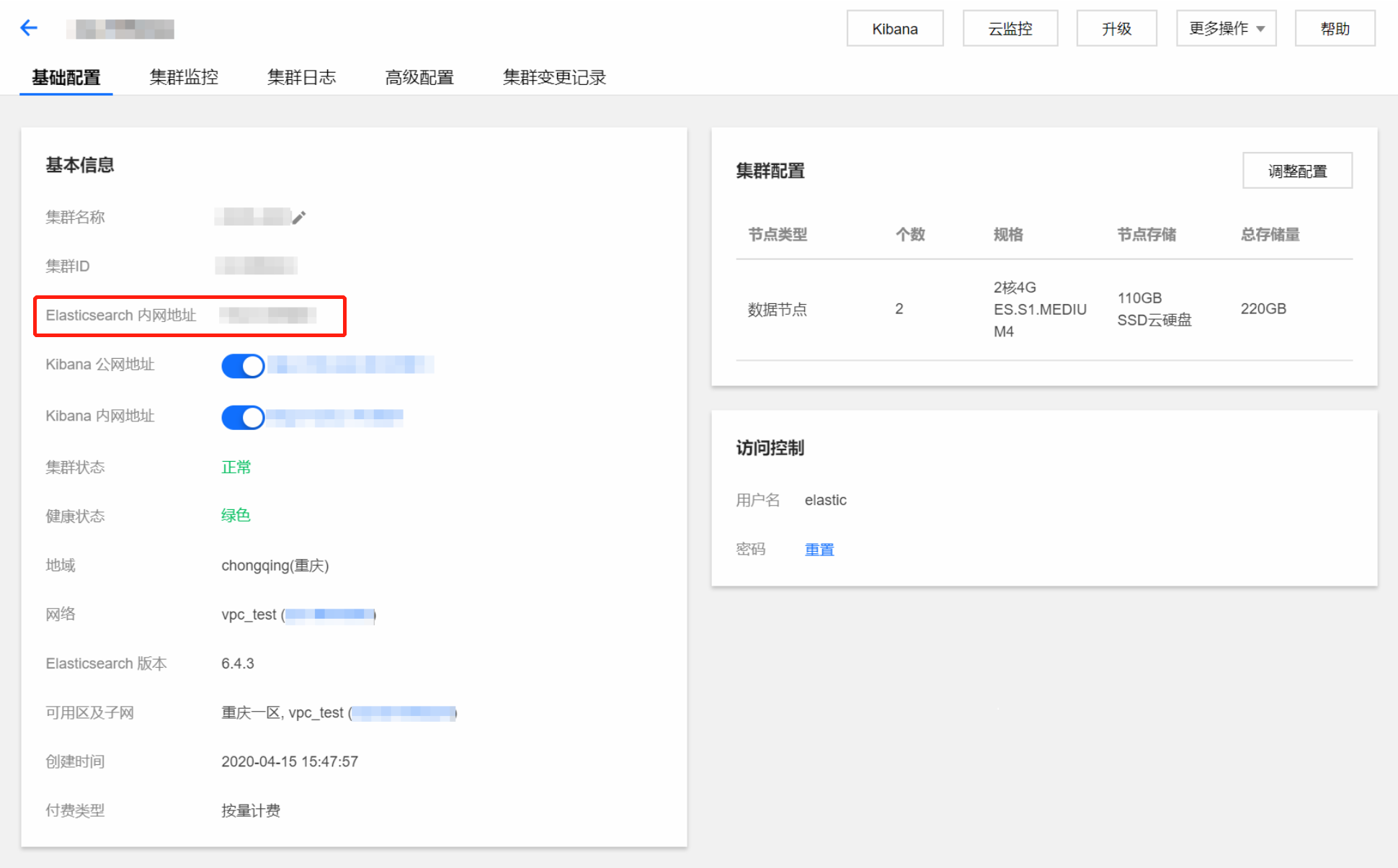
Task: Select the elastic username value
Action: pos(825,500)
